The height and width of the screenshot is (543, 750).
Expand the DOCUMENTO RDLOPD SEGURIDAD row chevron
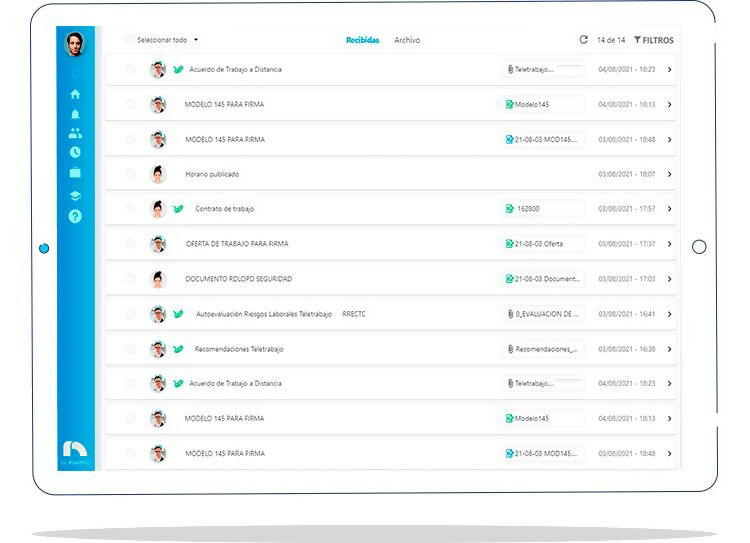(x=669, y=279)
